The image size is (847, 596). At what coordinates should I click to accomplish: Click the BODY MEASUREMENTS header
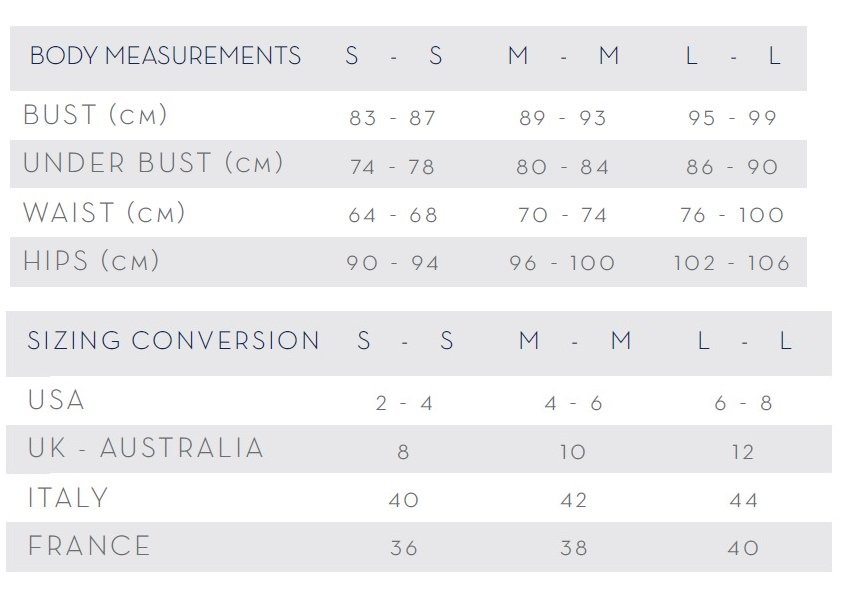coord(165,56)
